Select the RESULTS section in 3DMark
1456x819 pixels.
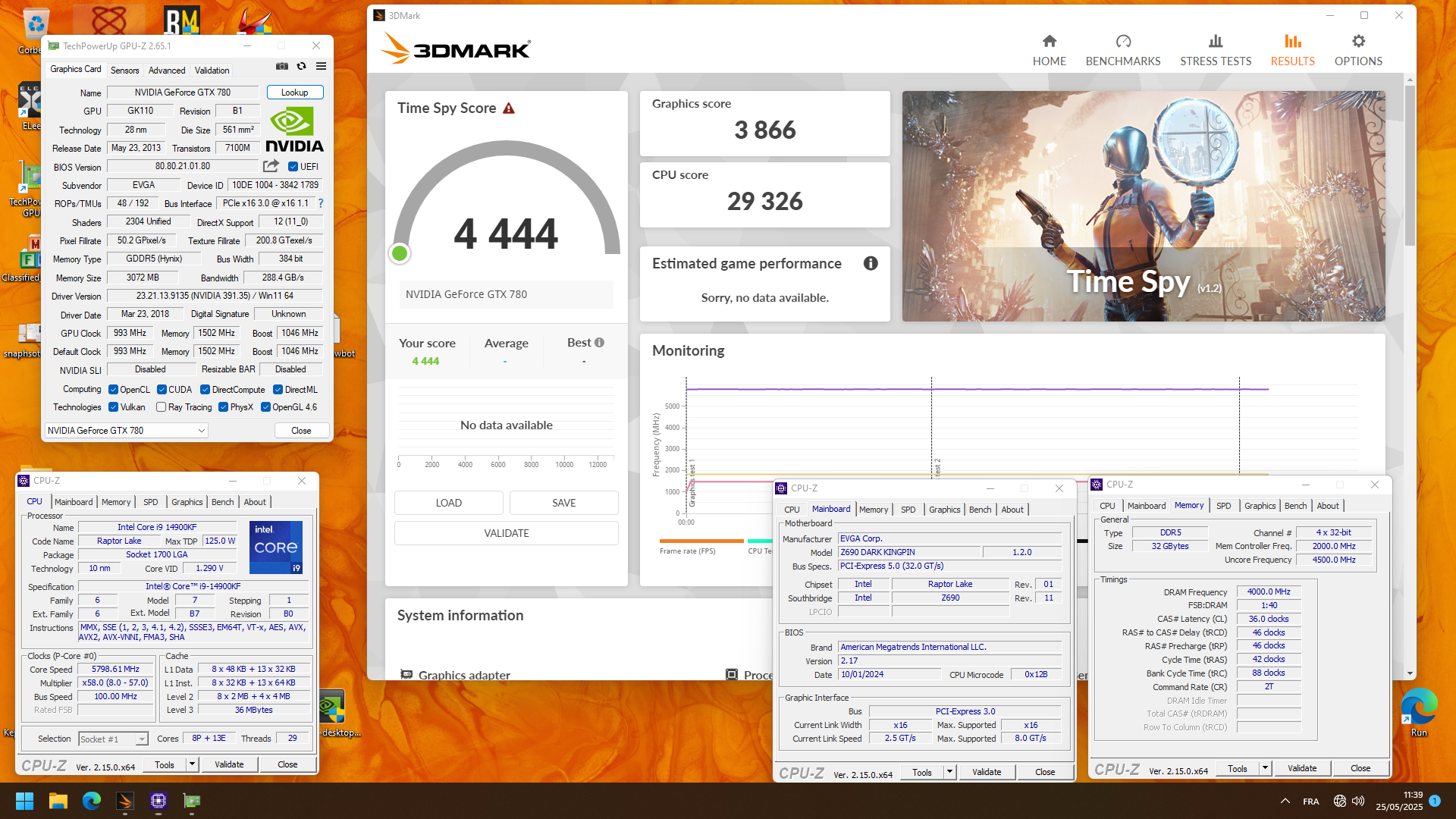click(1292, 51)
